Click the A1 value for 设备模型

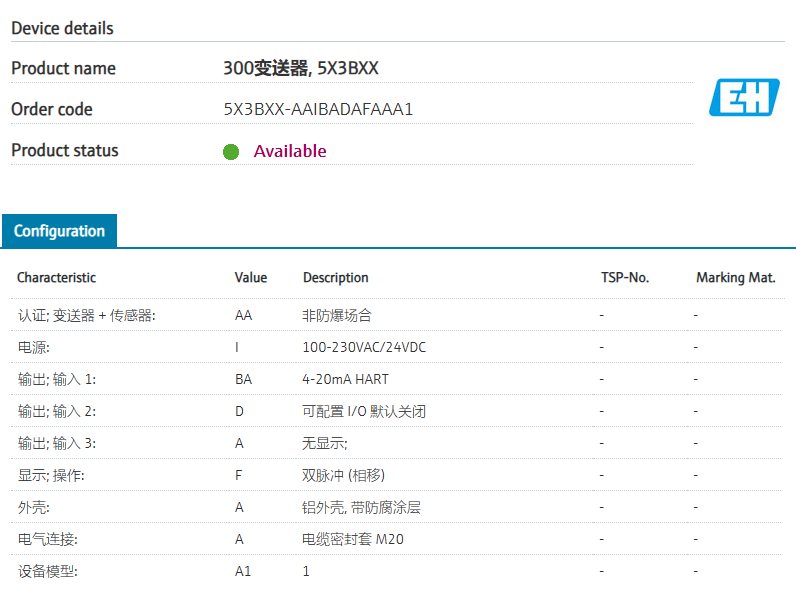point(242,571)
